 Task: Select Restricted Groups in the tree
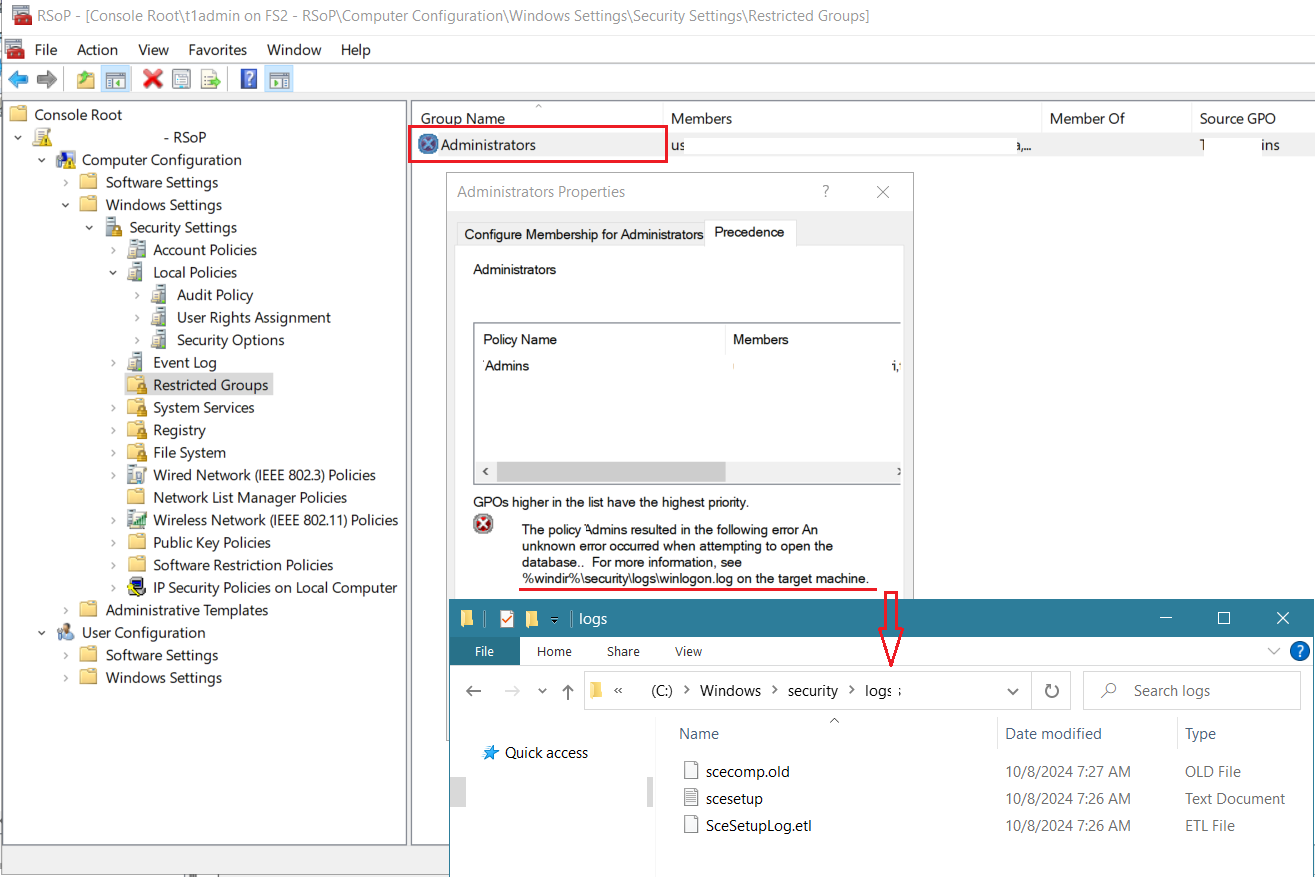click(210, 385)
